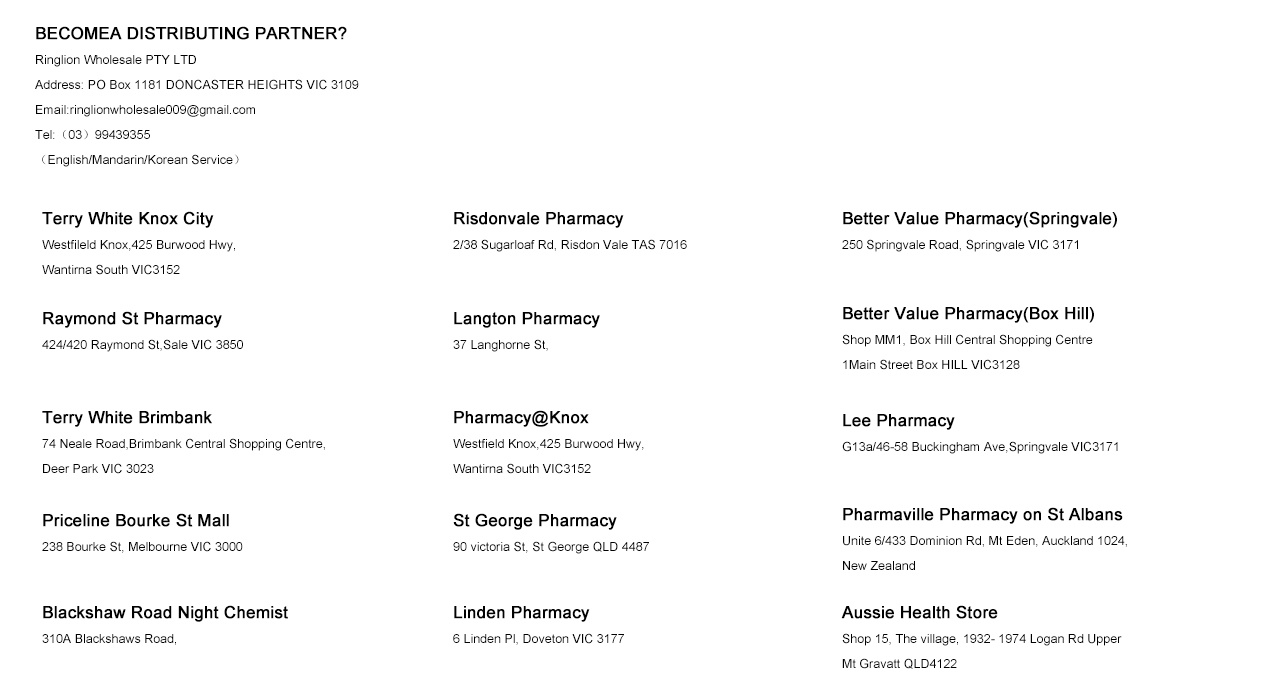Click the Lee Pharmacy heading

point(898,421)
